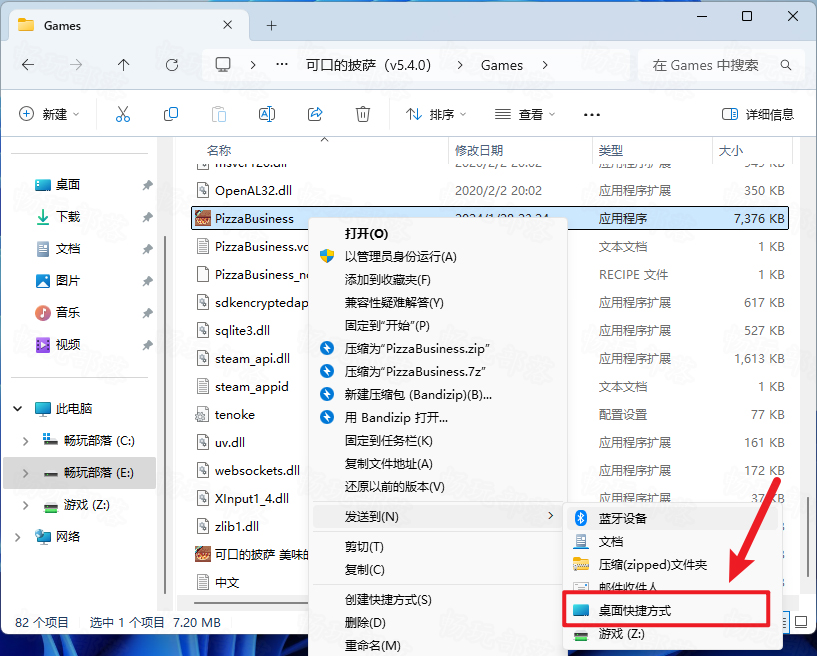Expand breadcrumb chevron after Games
The image size is (817, 656).
click(545, 65)
